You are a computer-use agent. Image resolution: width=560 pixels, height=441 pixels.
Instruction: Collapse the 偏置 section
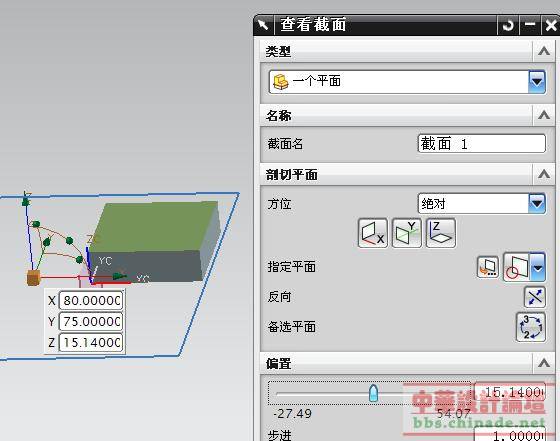[544, 363]
